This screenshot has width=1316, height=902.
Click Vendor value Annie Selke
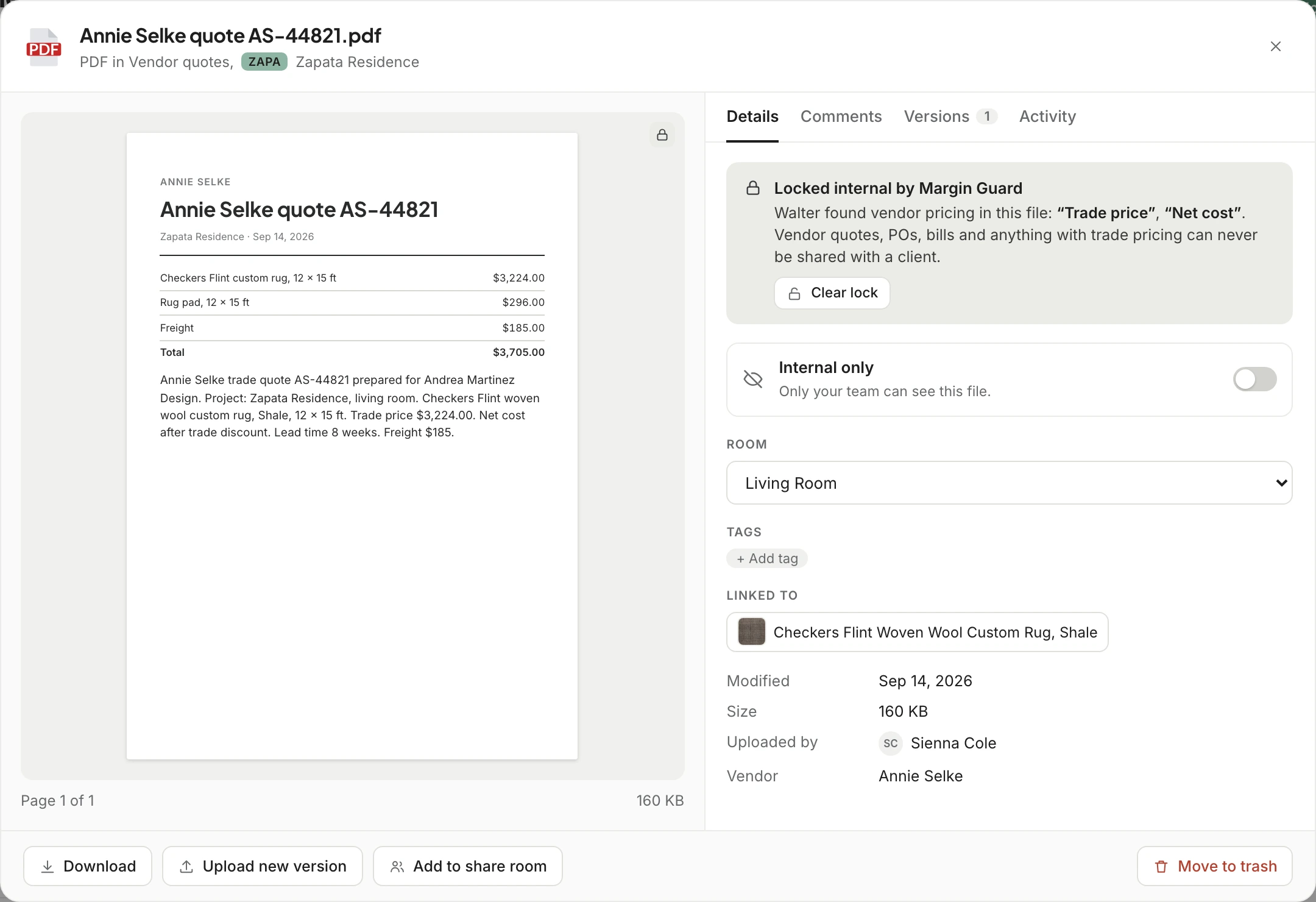pos(921,776)
